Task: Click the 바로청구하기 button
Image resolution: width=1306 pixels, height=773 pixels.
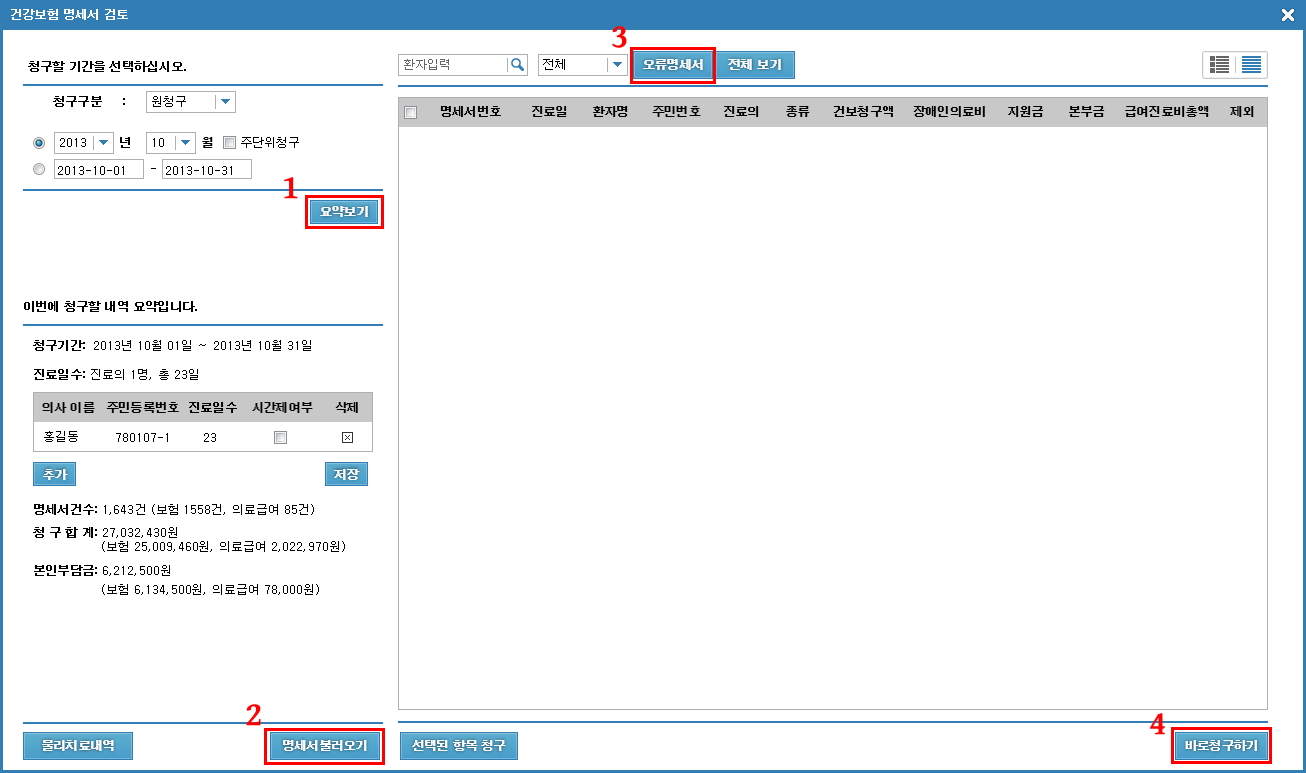Action: click(1220, 745)
